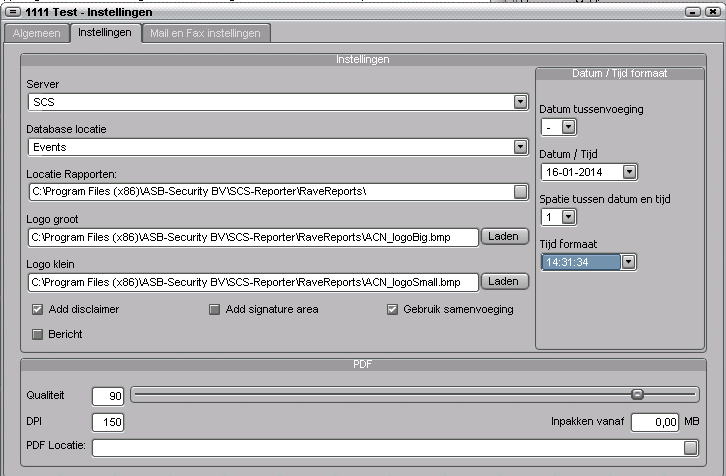The image size is (726, 476).
Task: Check the Bericht checkbox
Action: (38, 334)
